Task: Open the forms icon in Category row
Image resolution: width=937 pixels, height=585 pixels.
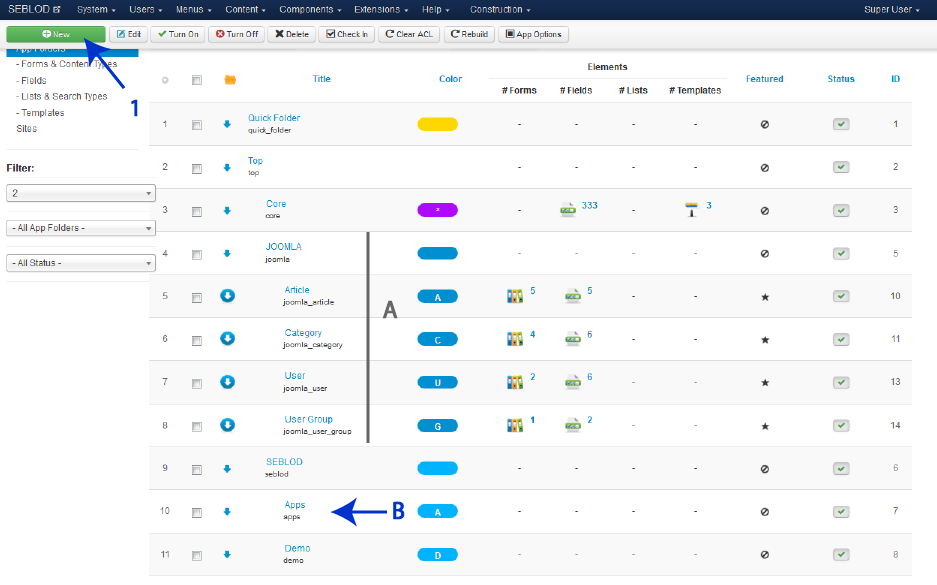Action: (515, 339)
